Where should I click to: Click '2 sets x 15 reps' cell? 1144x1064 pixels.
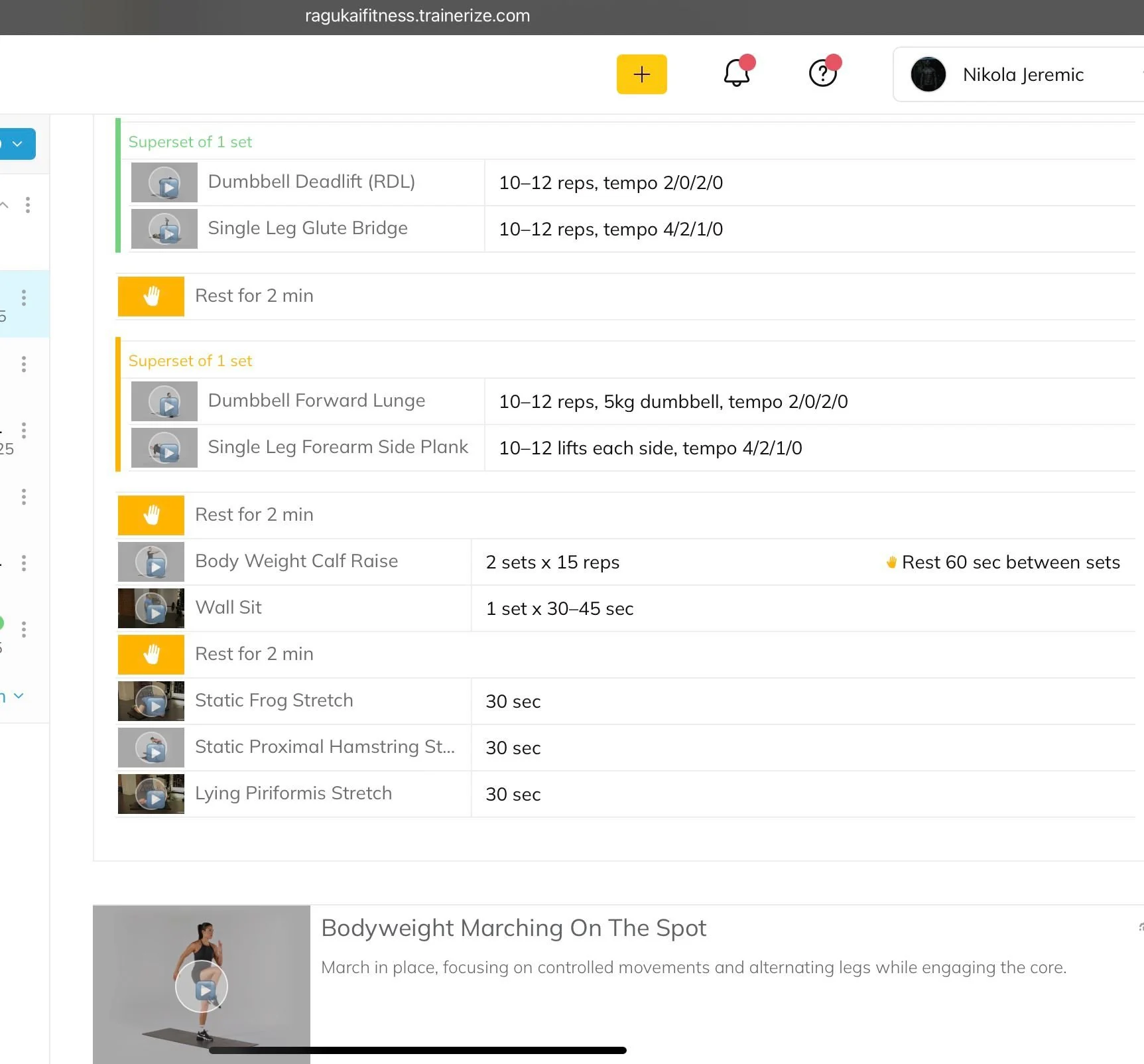[552, 563]
